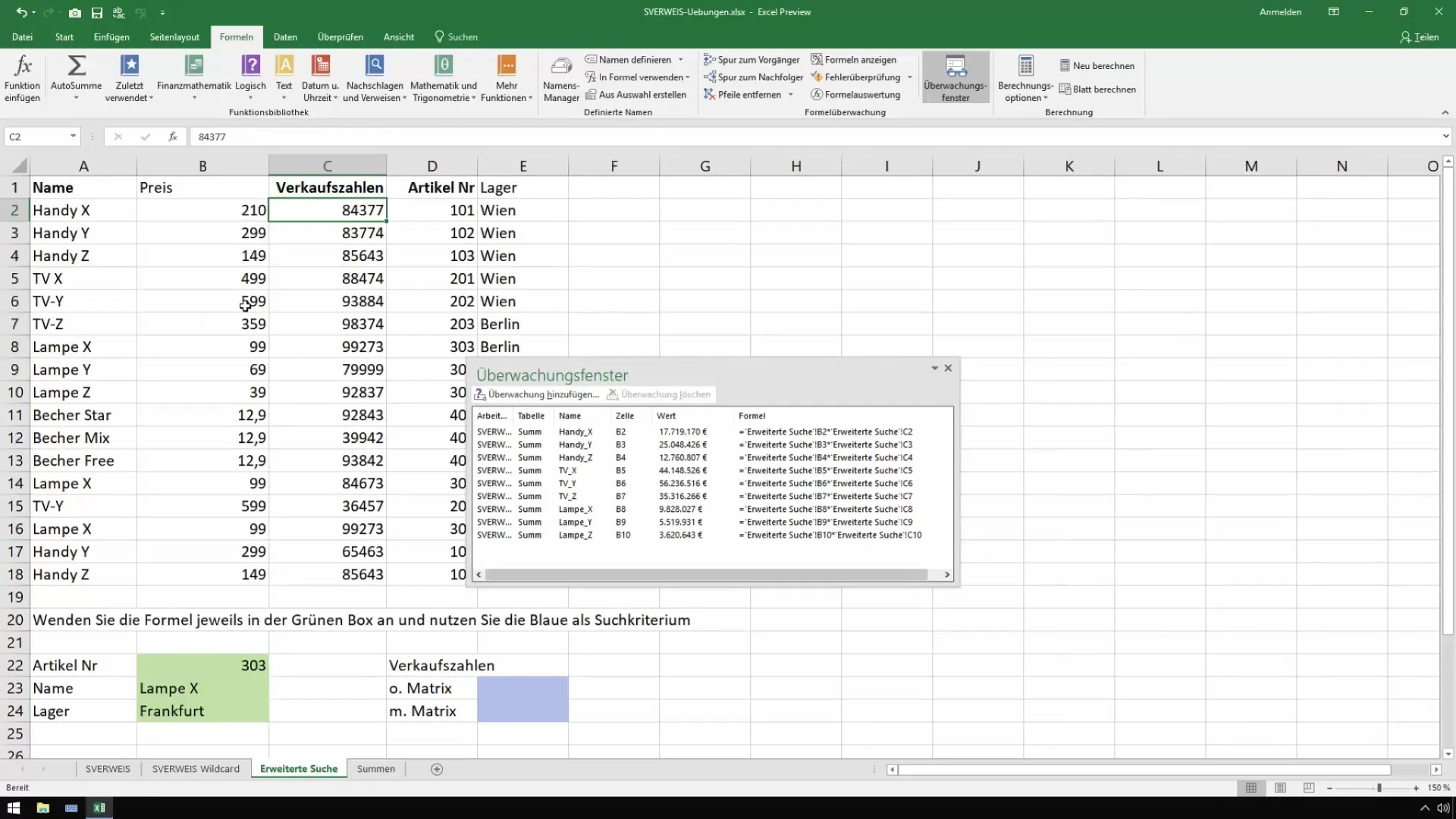Select watch entry Handy_X row

tap(711, 431)
